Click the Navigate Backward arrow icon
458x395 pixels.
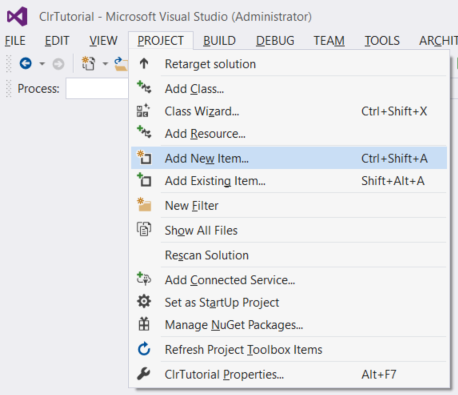click(x=26, y=63)
